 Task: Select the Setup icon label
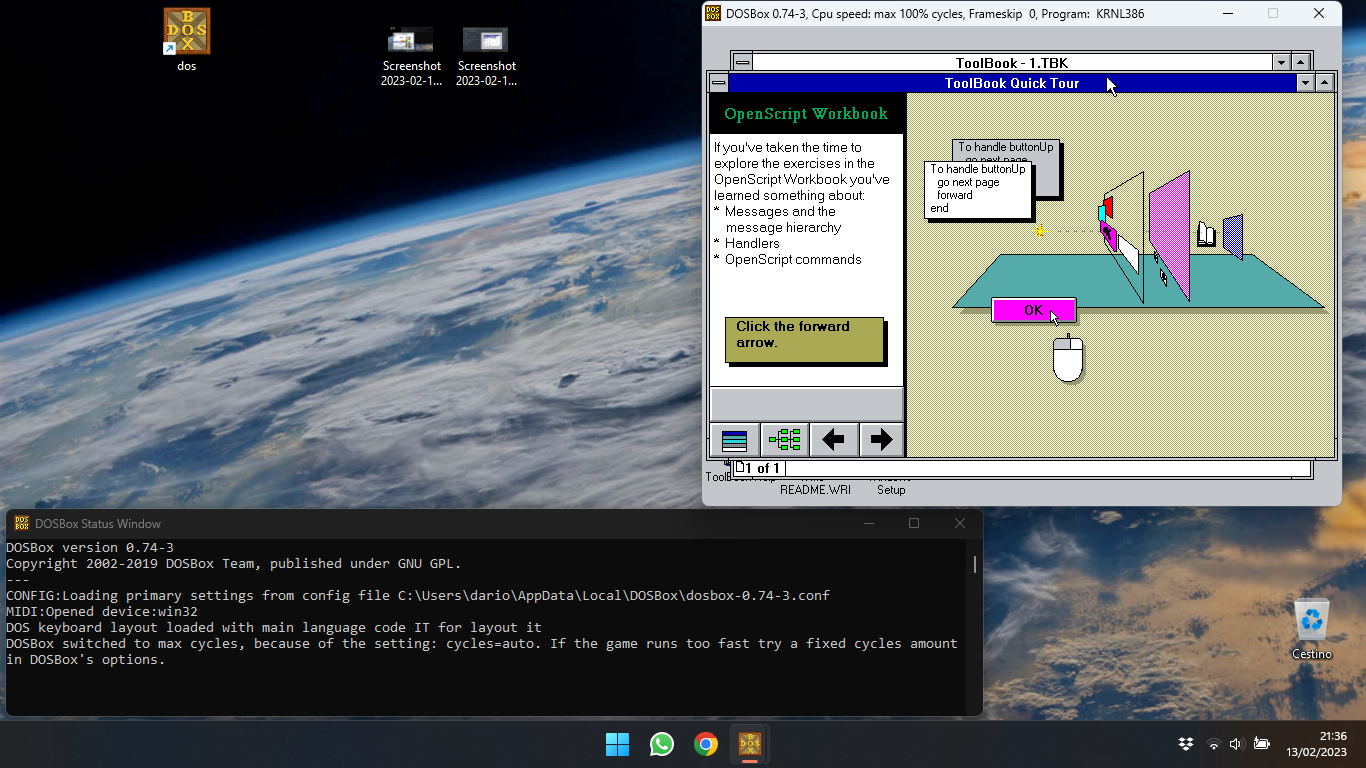pyautogui.click(x=891, y=490)
